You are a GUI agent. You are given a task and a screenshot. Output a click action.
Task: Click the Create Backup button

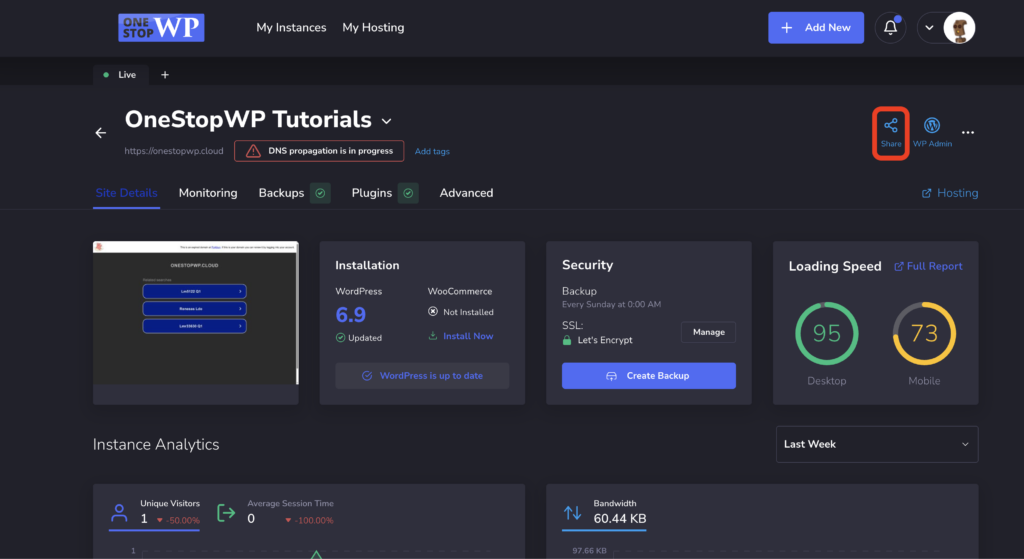[x=648, y=376]
